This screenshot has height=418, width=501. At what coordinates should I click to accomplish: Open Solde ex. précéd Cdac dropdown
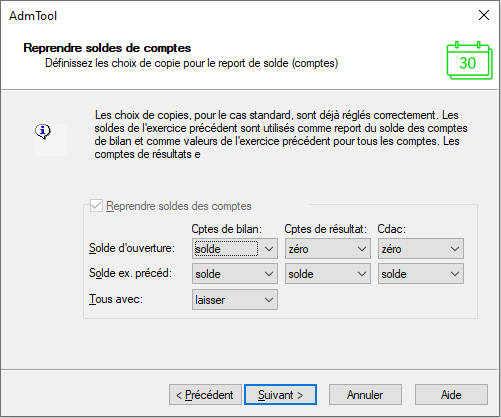coord(421,274)
